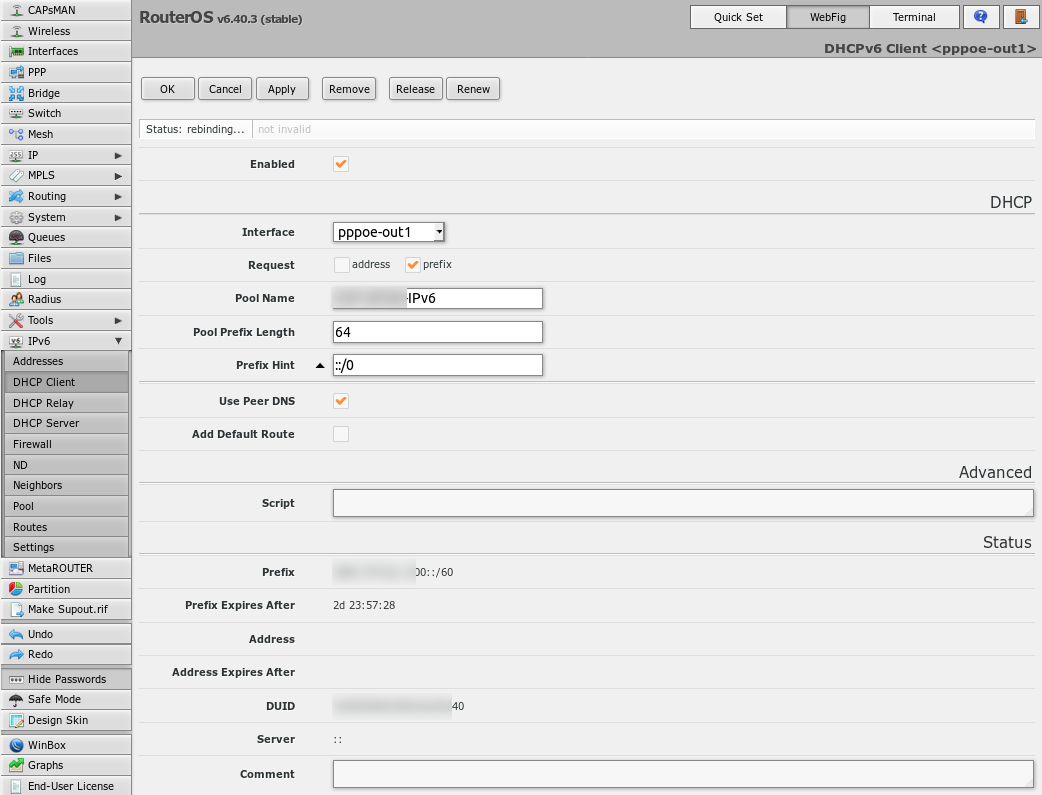Check the Request address checkbox

click(x=342, y=265)
